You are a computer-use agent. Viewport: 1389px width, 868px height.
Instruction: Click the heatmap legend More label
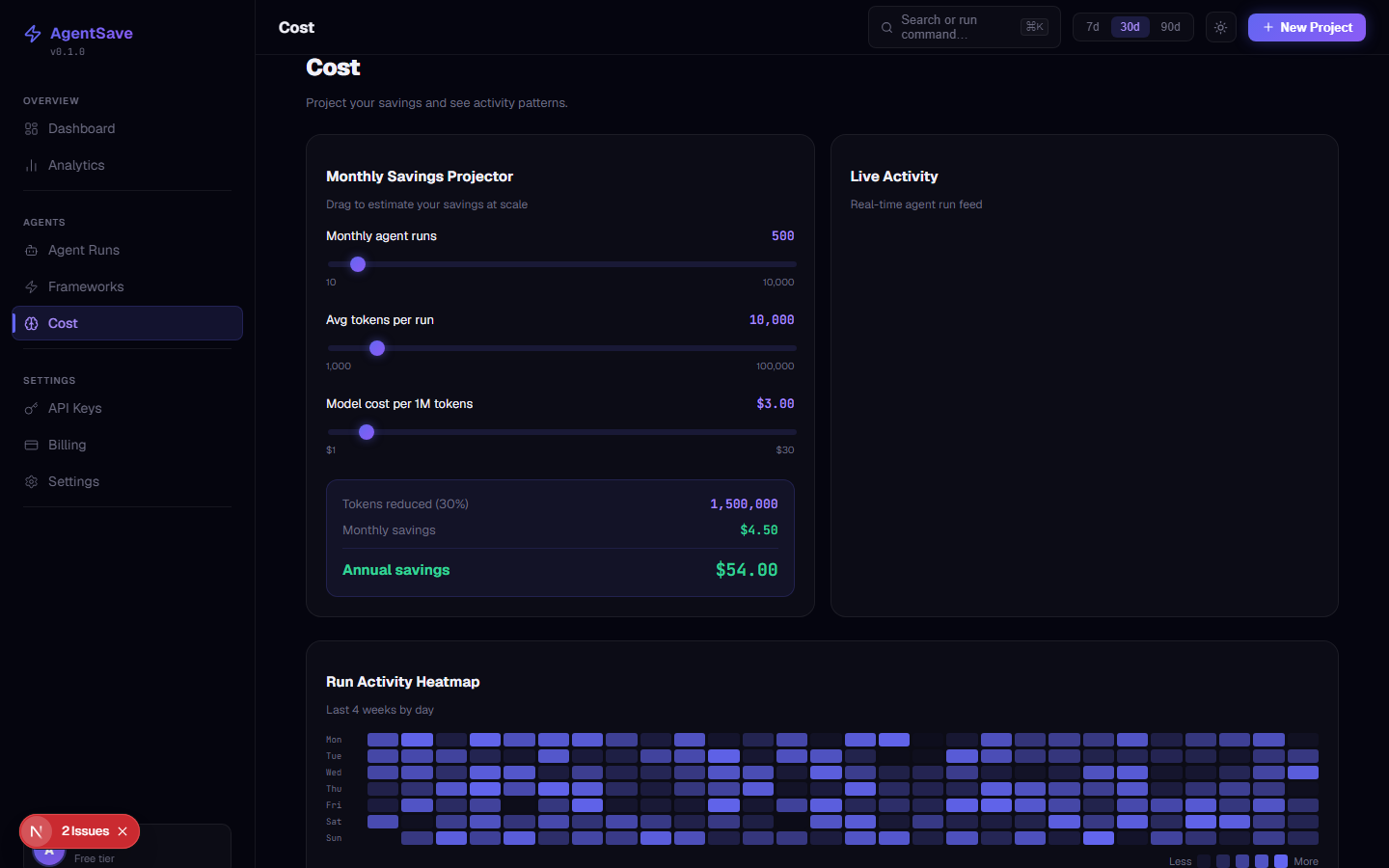pyautogui.click(x=1306, y=861)
